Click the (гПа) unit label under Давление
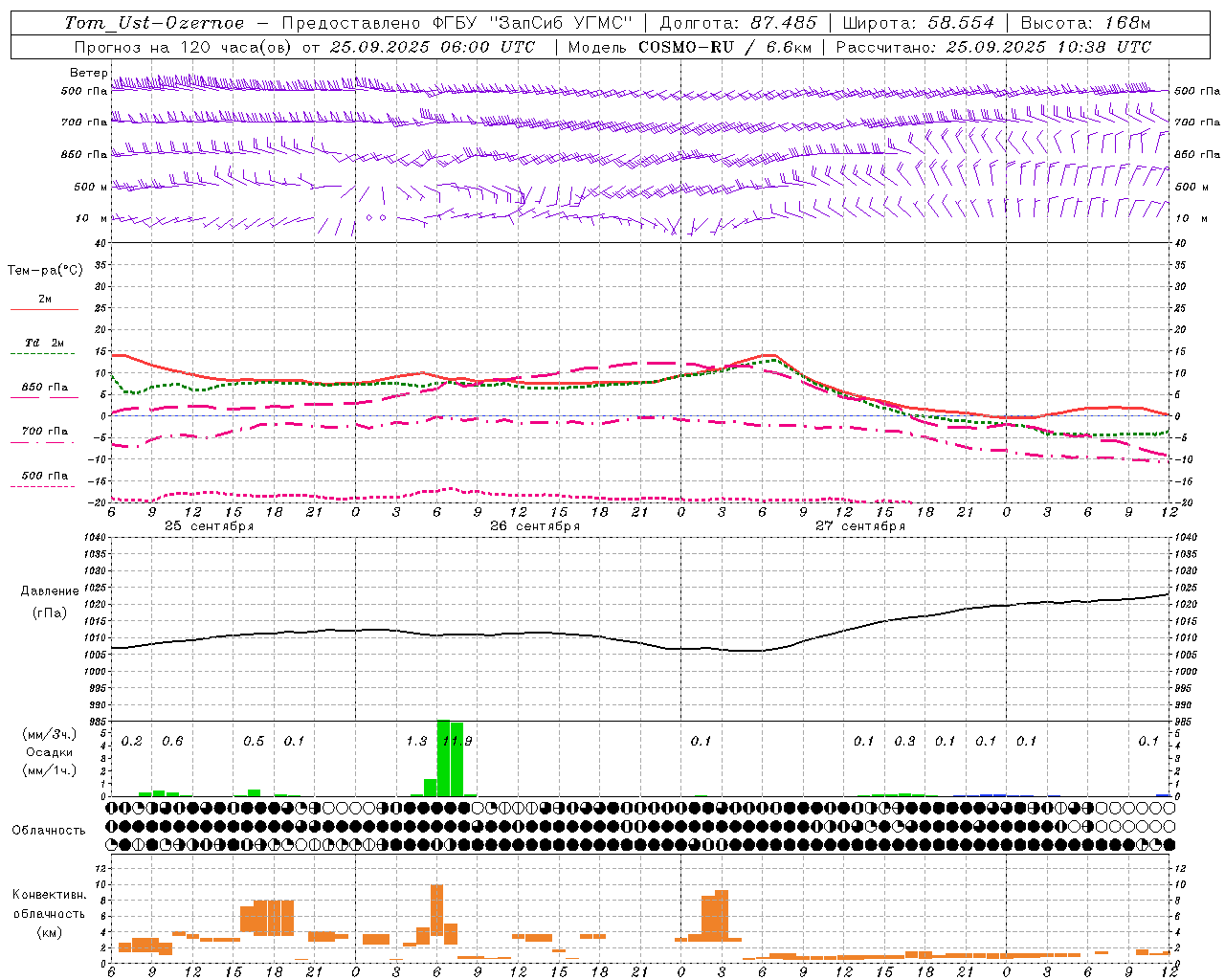Viewport: 1225px width, 980px height. (50, 613)
